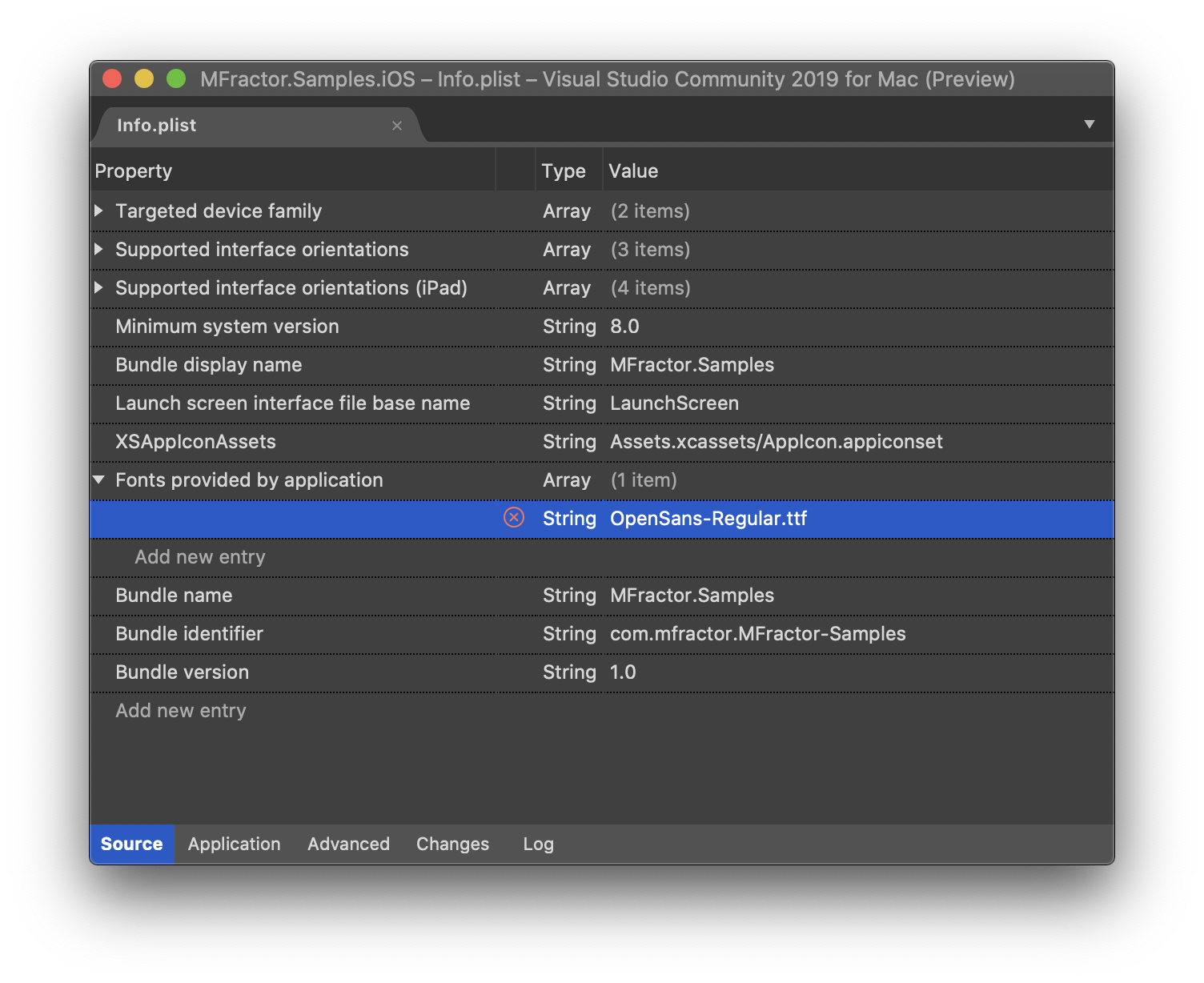Open the Advanced tab
The height and width of the screenshot is (983, 1204).
tap(349, 844)
